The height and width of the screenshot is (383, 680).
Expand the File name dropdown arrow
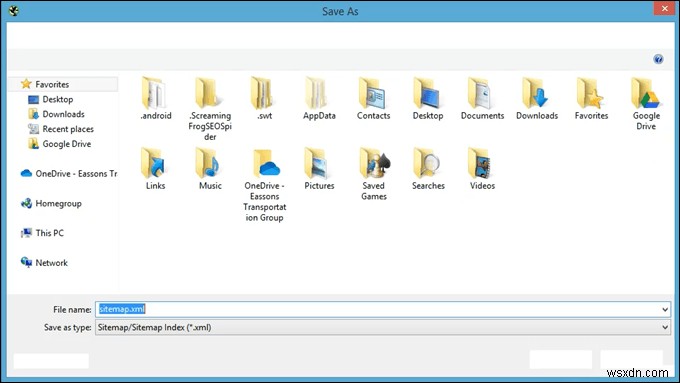[x=665, y=309]
